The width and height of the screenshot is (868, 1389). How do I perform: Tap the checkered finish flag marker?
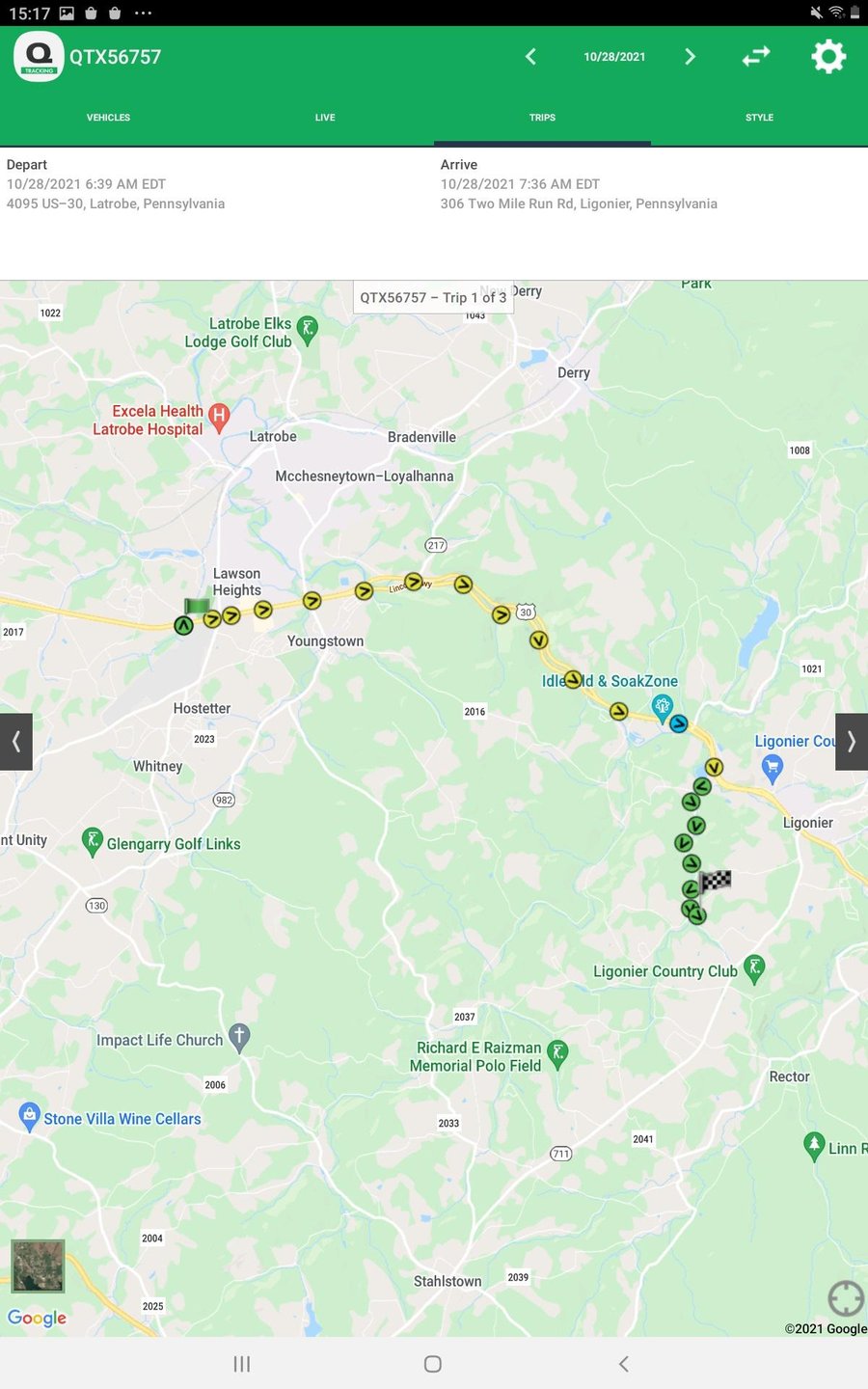716,881
